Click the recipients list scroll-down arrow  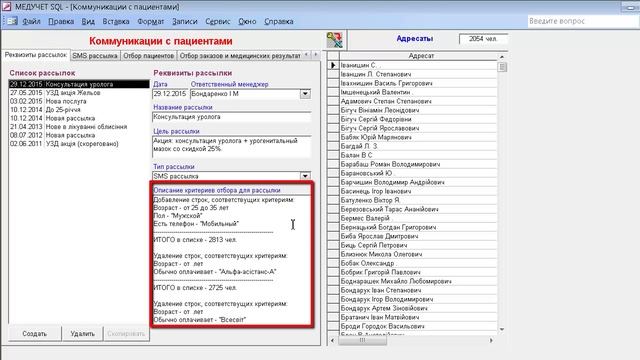(502, 329)
